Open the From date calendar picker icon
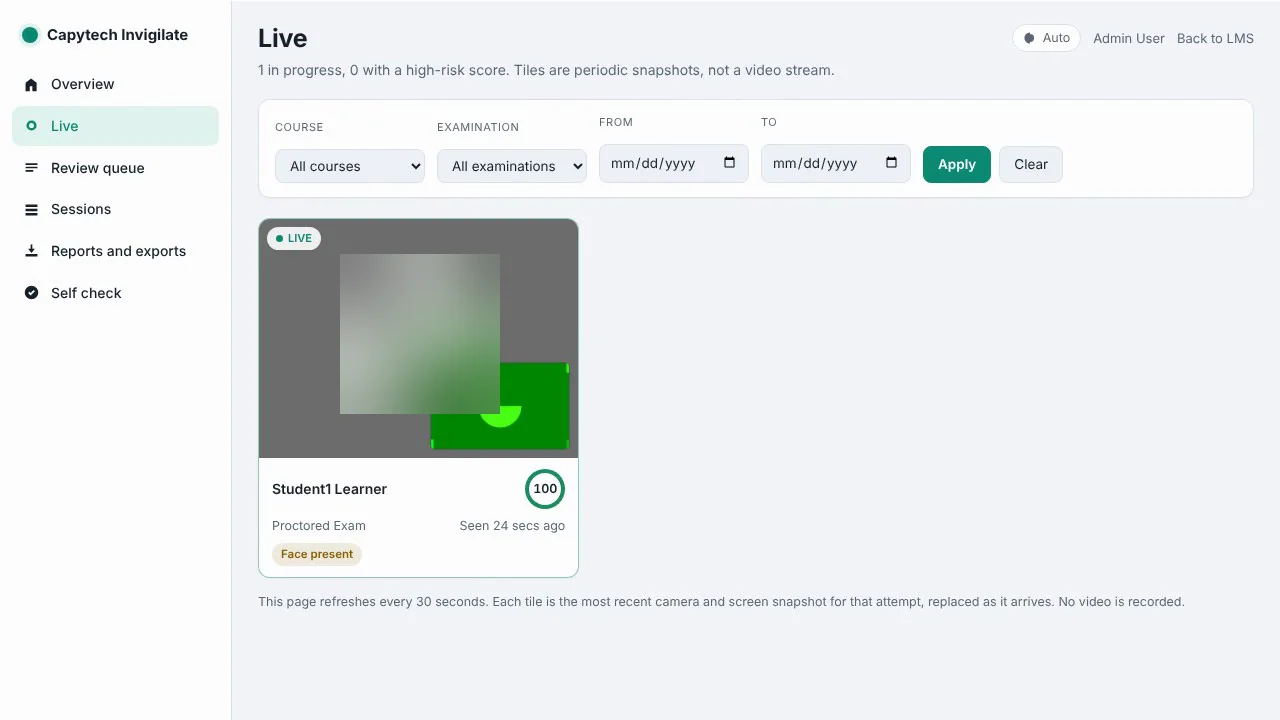1280x720 pixels. tap(729, 163)
